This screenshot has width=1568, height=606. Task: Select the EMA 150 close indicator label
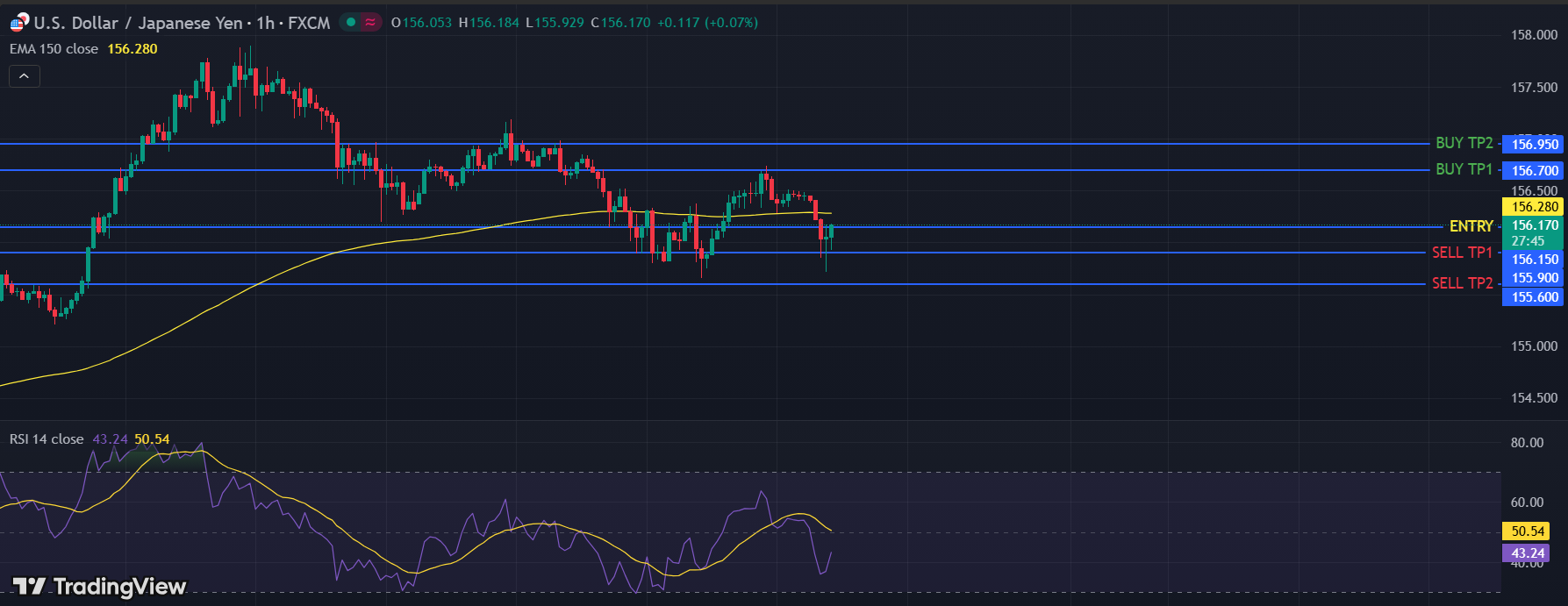tap(54, 49)
